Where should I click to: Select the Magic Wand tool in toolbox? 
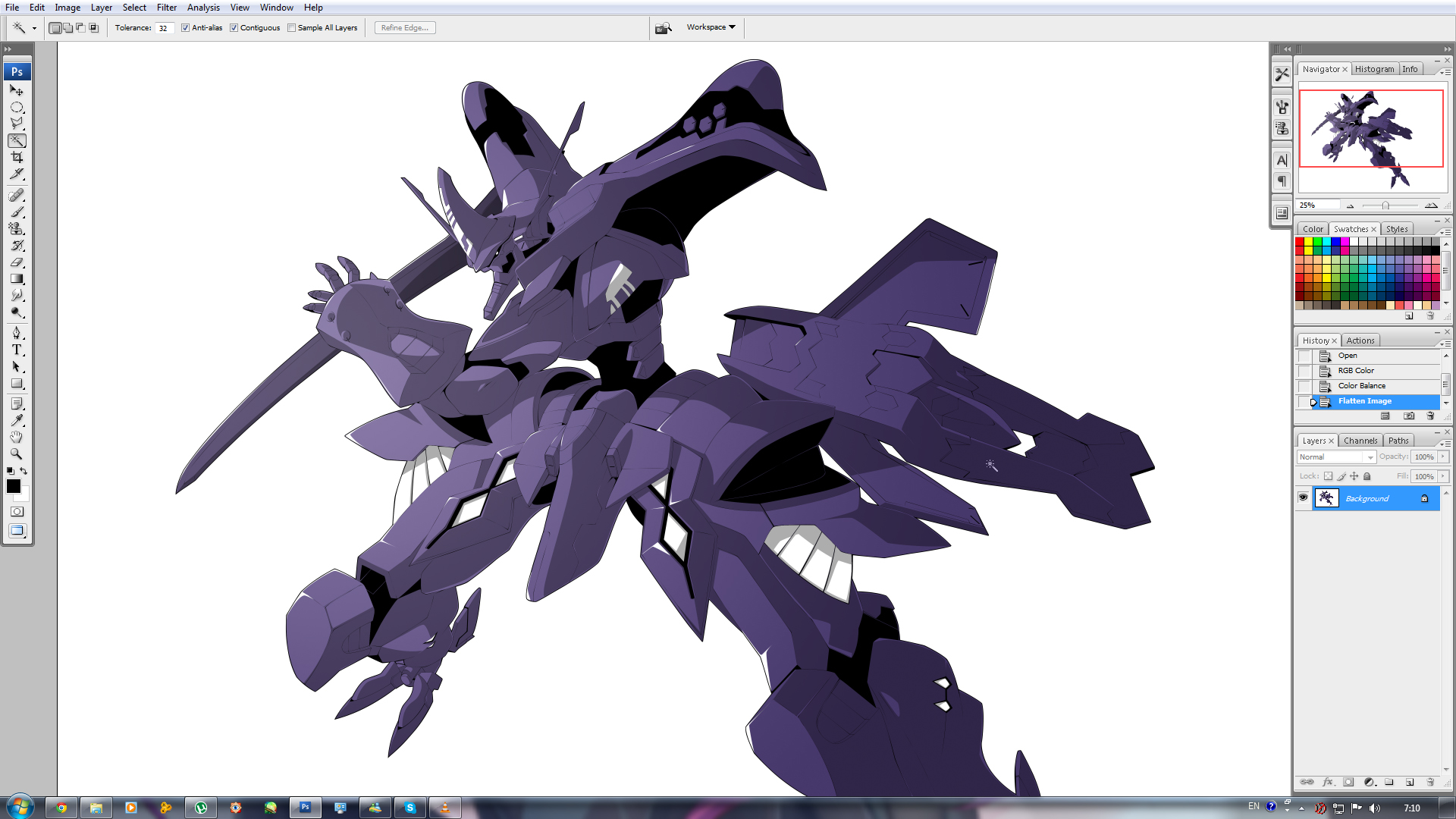tap(16, 140)
